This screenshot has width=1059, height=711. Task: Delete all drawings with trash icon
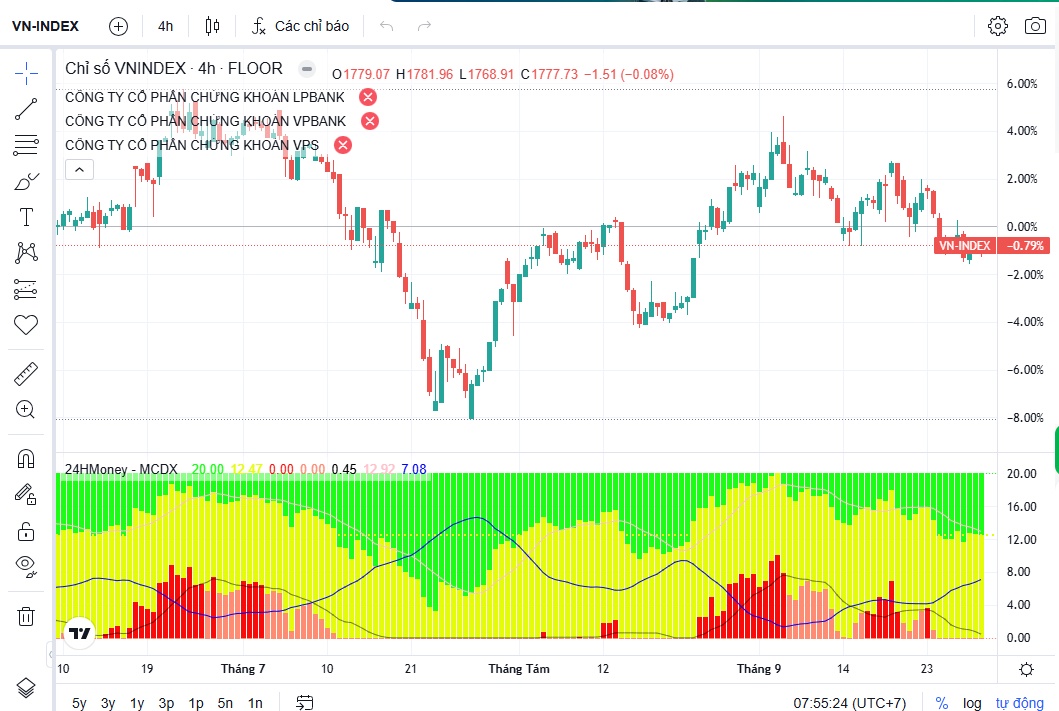(26, 616)
